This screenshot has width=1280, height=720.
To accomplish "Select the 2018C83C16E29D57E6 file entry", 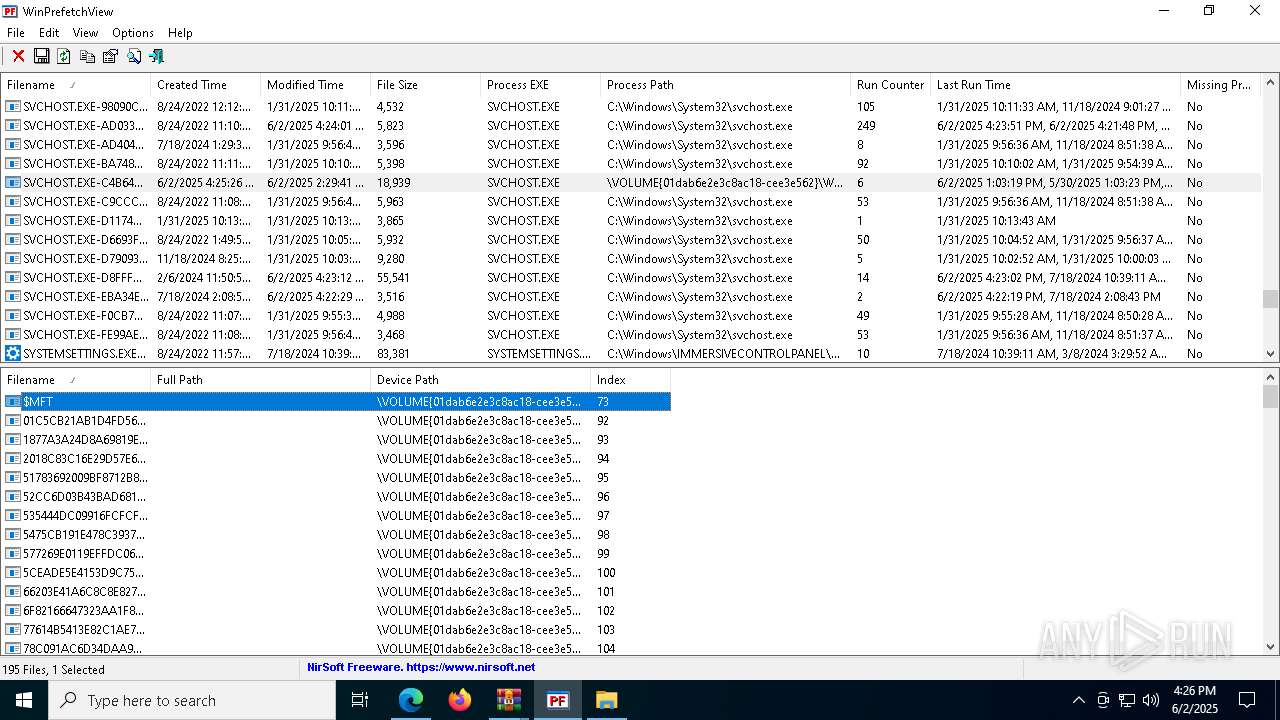I will click(x=336, y=459).
